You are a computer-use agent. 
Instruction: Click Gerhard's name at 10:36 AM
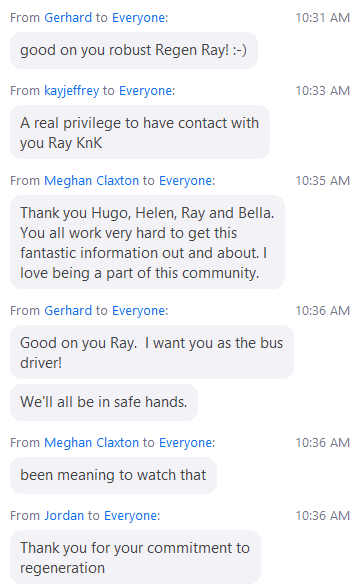(68, 310)
